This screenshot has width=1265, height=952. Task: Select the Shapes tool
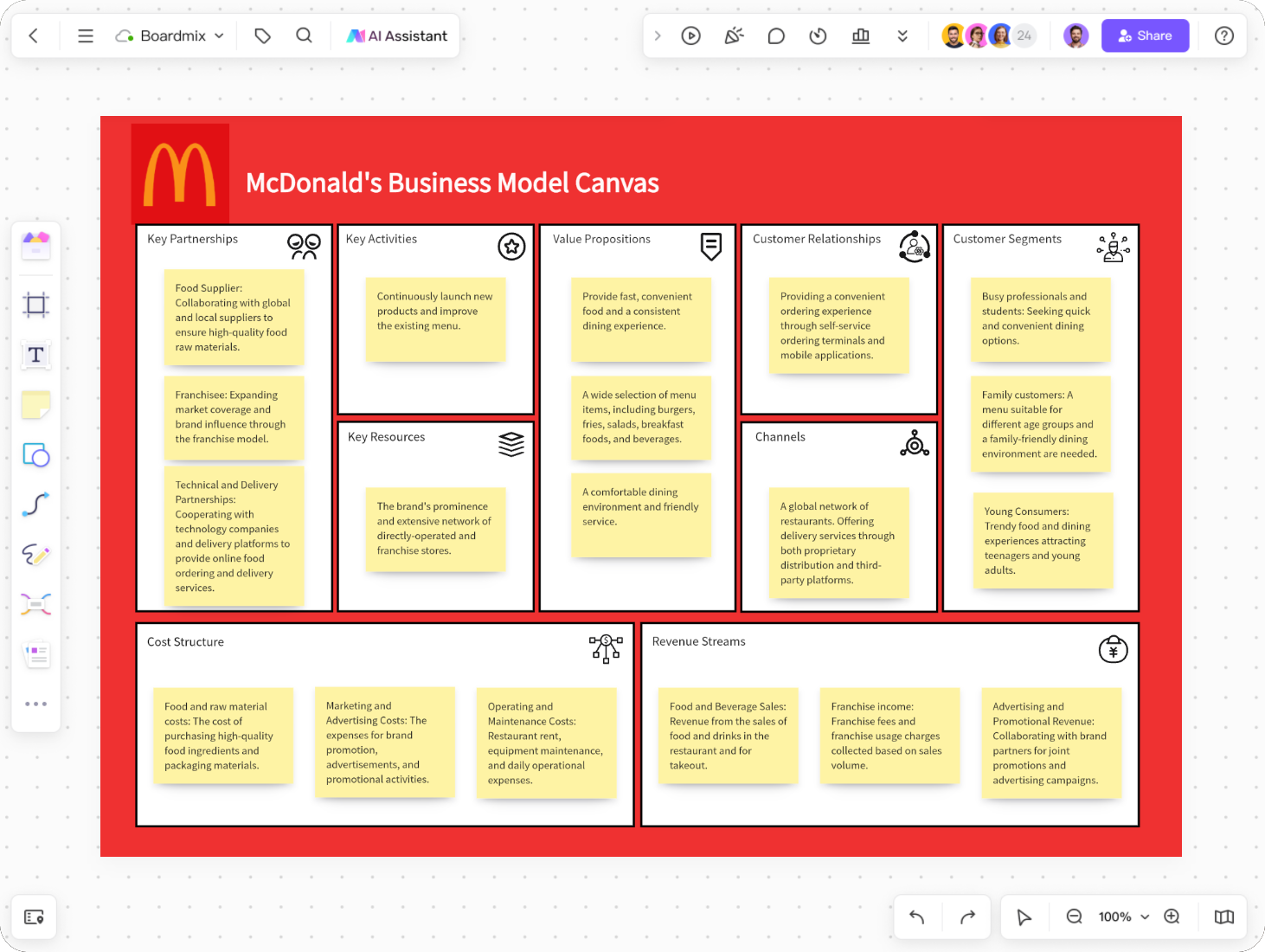point(36,454)
